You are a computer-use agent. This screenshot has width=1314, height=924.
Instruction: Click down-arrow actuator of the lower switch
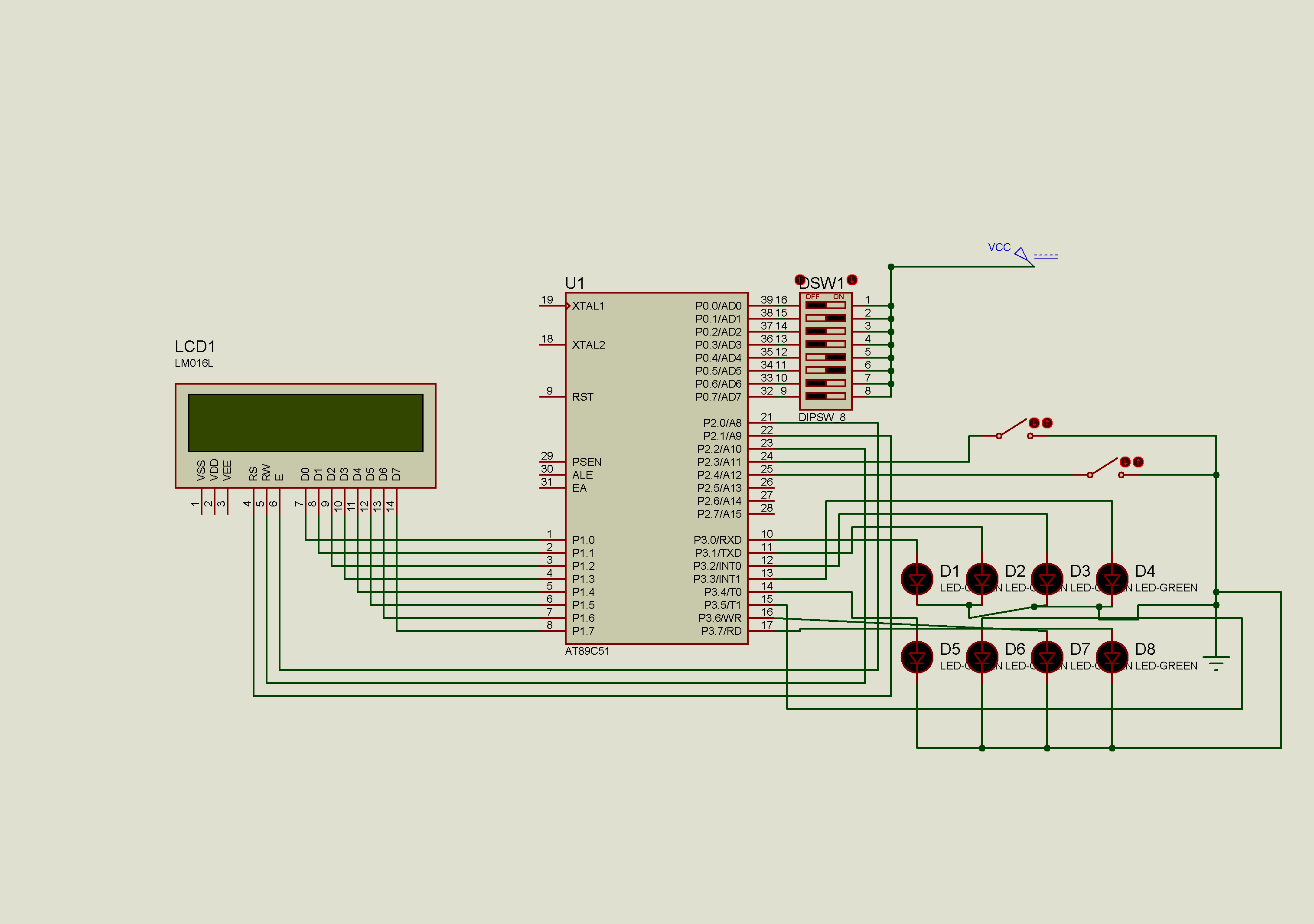tap(1125, 462)
